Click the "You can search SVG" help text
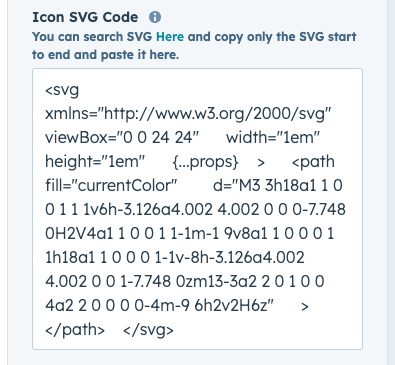Image resolution: width=395 pixels, height=365 pixels. click(92, 36)
